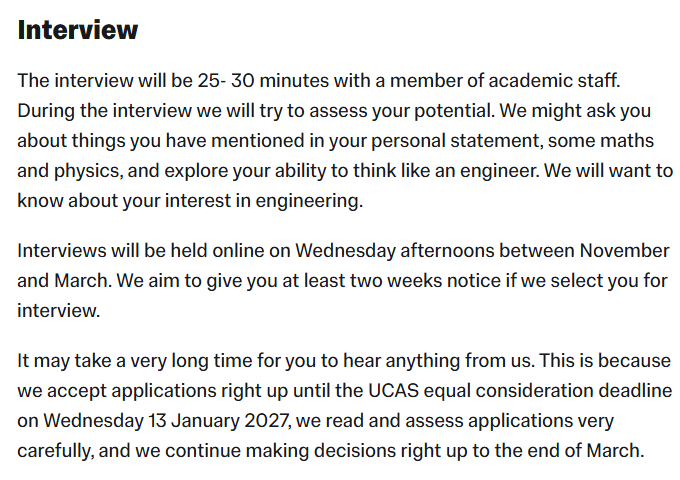Click the word "maths" in first paragraph
This screenshot has height=480, width=680.
tap(627, 141)
